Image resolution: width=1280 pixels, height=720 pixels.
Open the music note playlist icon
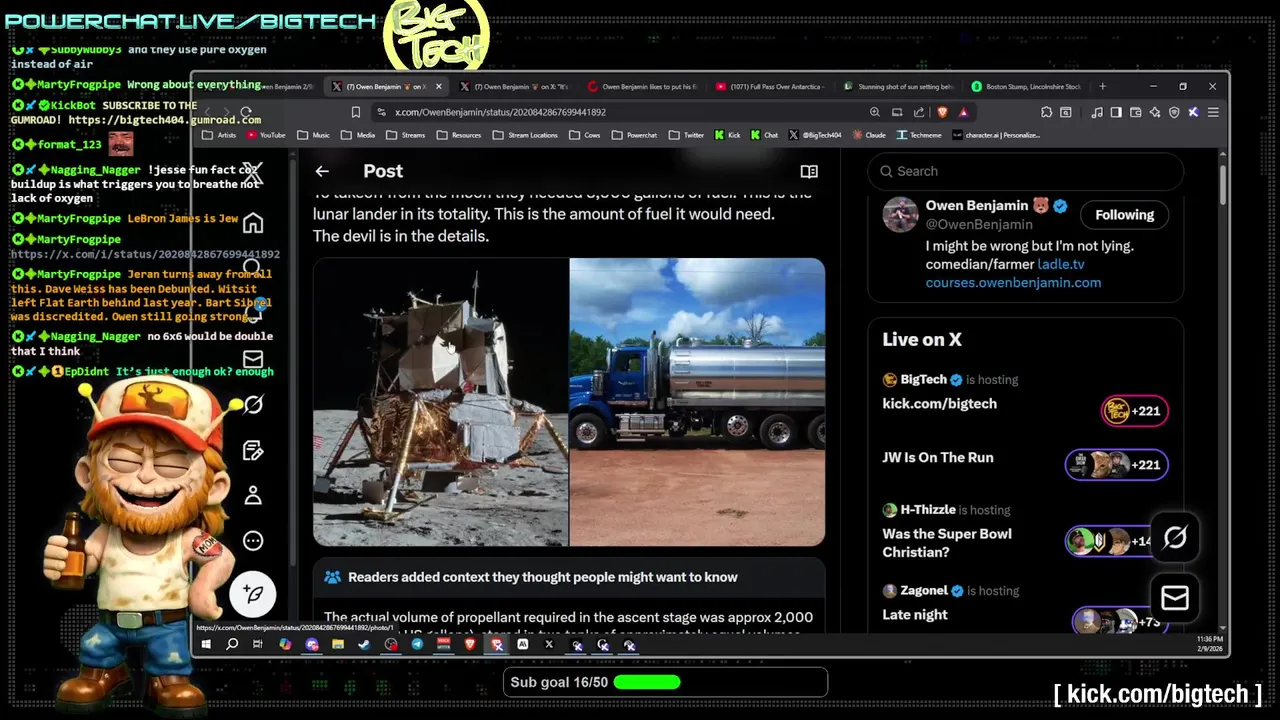click(1097, 112)
